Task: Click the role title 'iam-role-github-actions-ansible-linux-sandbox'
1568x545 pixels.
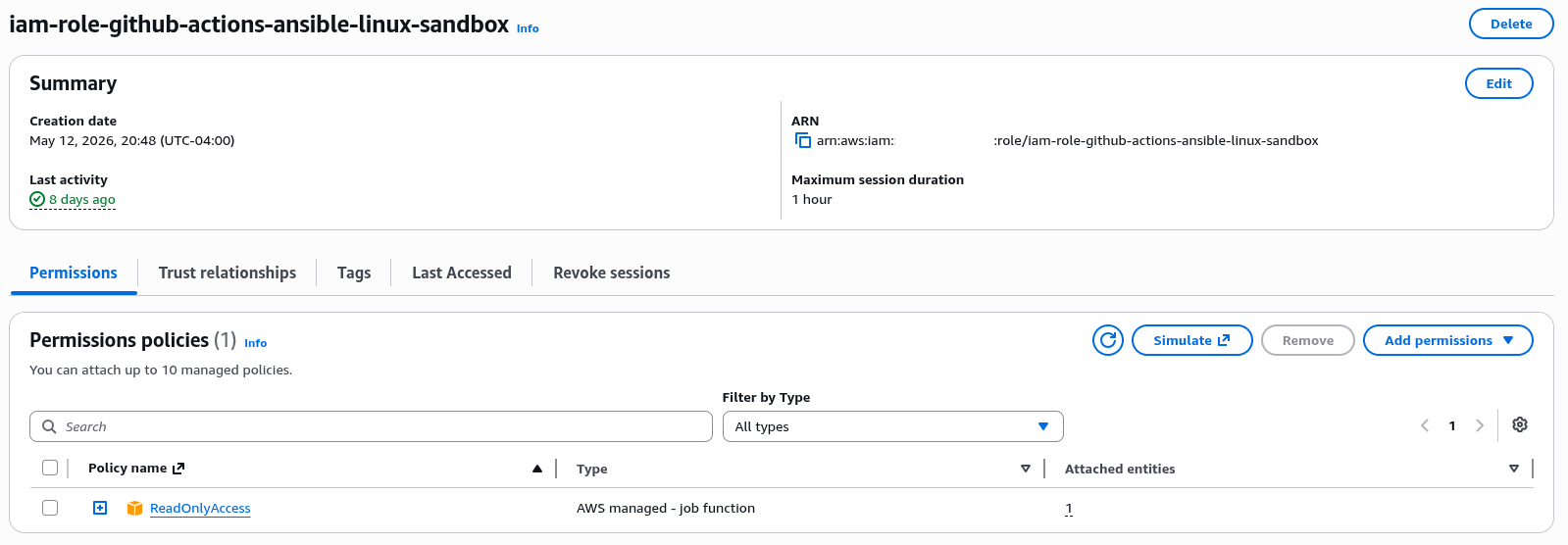Action: click(x=259, y=24)
